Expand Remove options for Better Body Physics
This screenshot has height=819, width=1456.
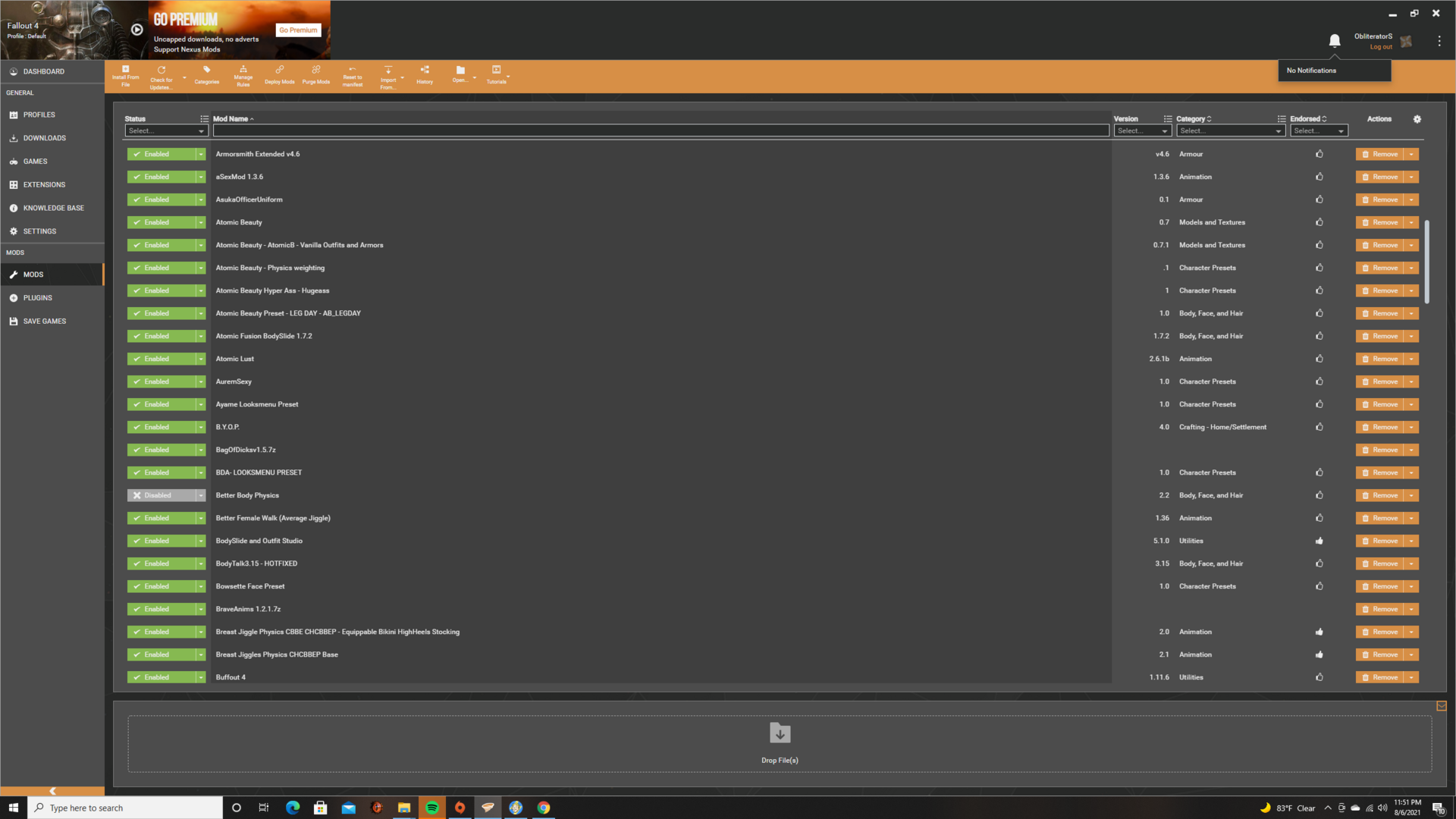1411,495
